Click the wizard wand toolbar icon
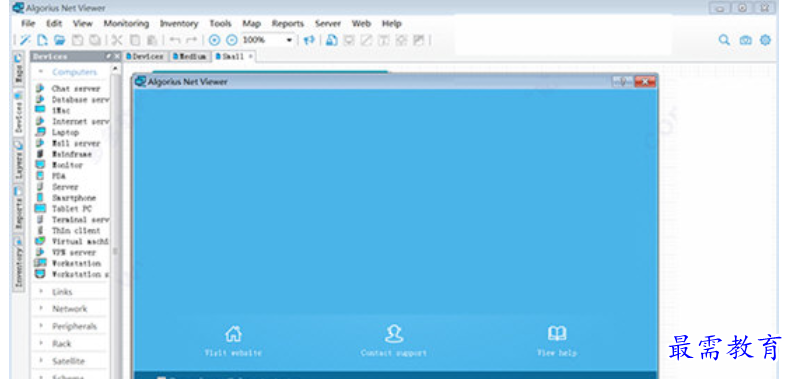This screenshot has width=790, height=379. (x=25, y=40)
